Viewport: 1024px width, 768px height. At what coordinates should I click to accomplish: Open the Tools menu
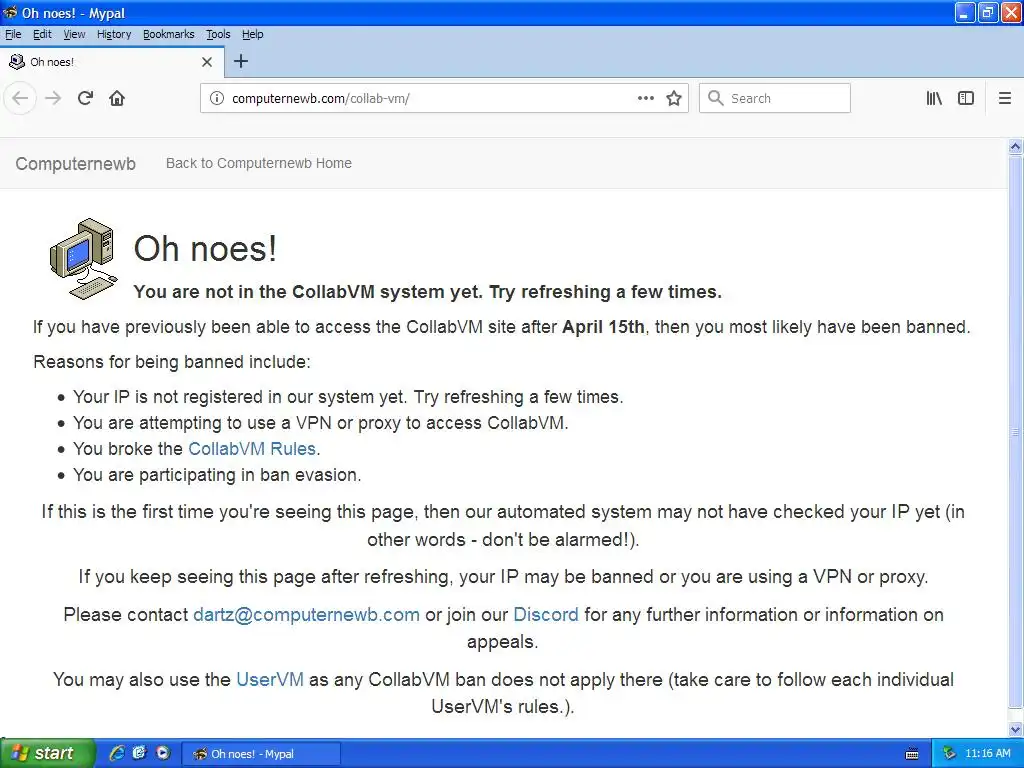tap(218, 34)
